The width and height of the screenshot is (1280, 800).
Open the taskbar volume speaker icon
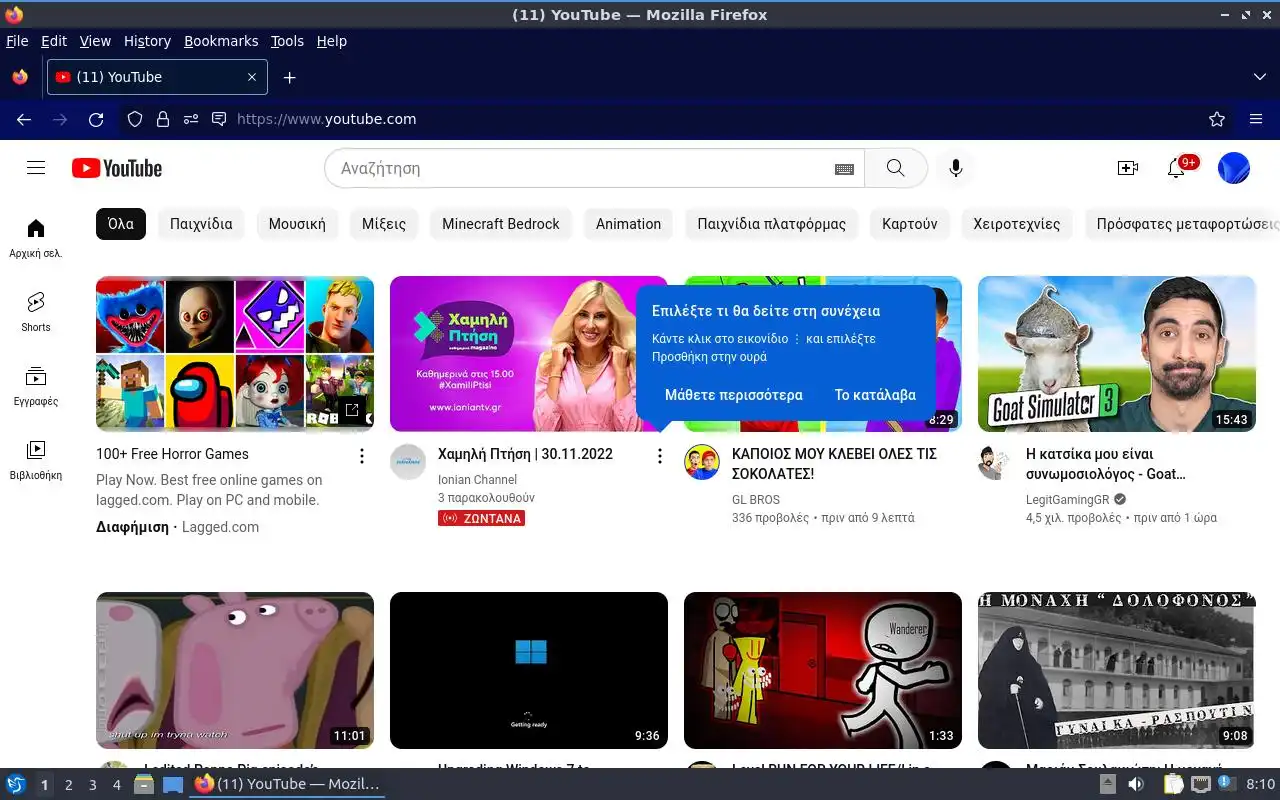point(1136,784)
